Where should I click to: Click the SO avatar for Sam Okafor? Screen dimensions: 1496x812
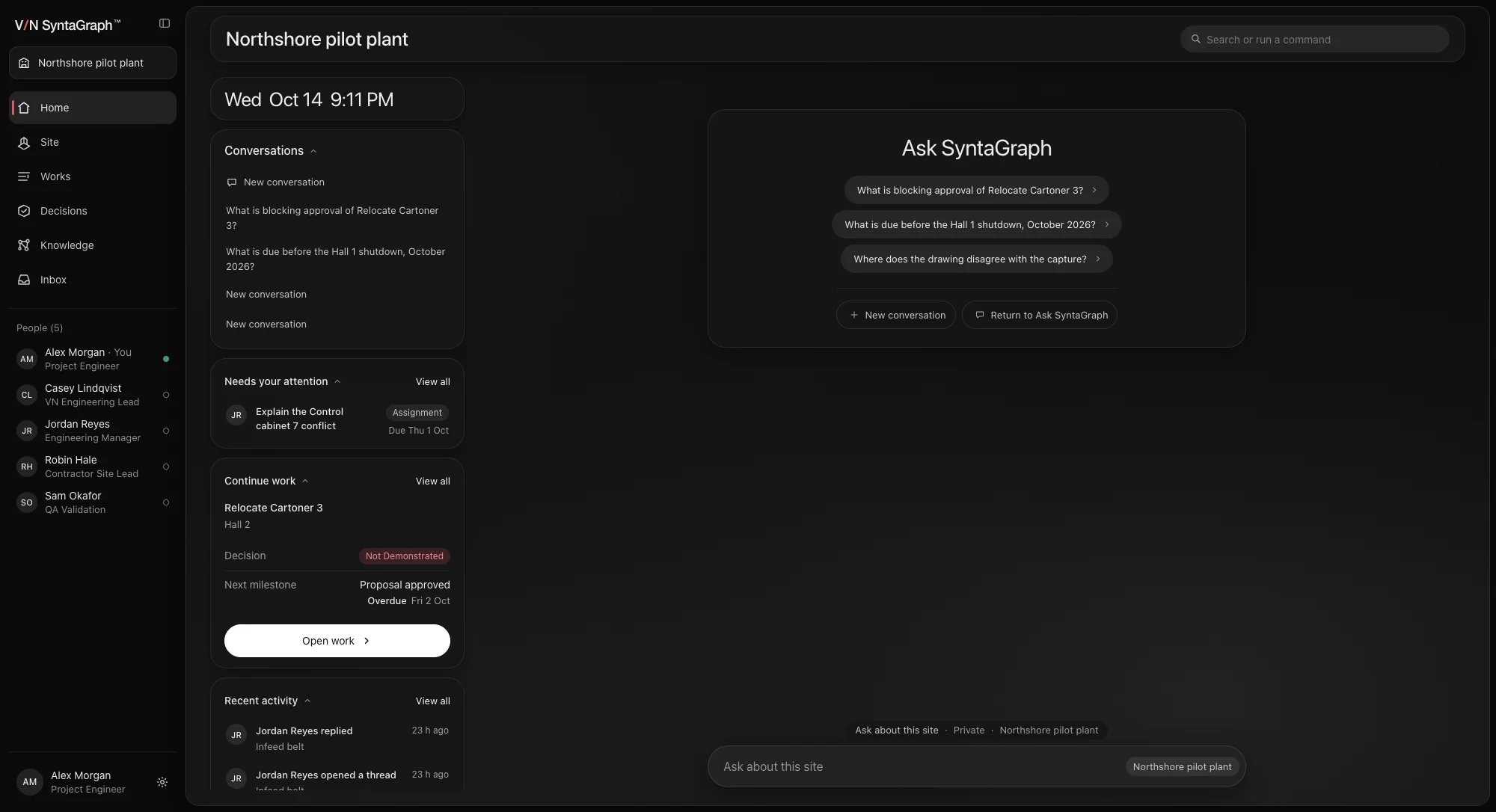click(x=27, y=502)
